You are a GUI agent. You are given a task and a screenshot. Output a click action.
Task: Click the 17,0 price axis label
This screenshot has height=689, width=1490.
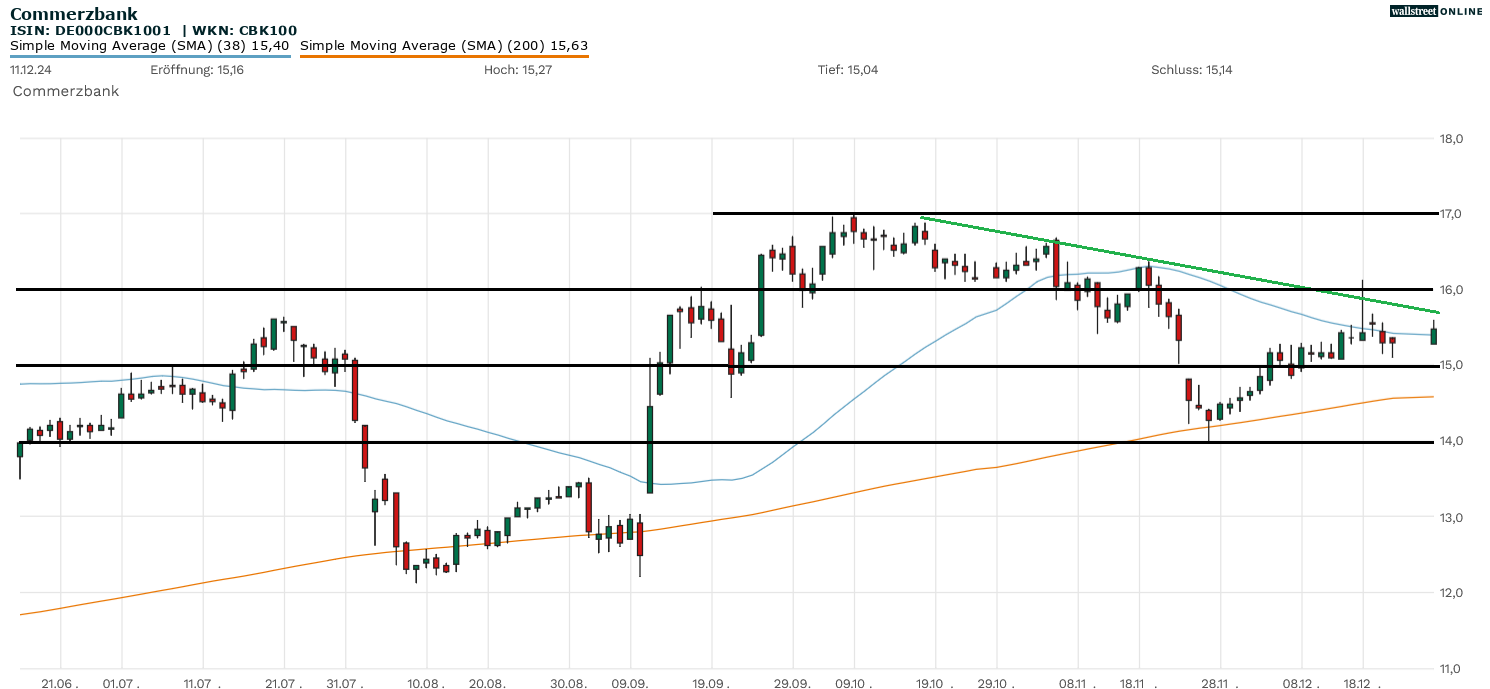1451,214
